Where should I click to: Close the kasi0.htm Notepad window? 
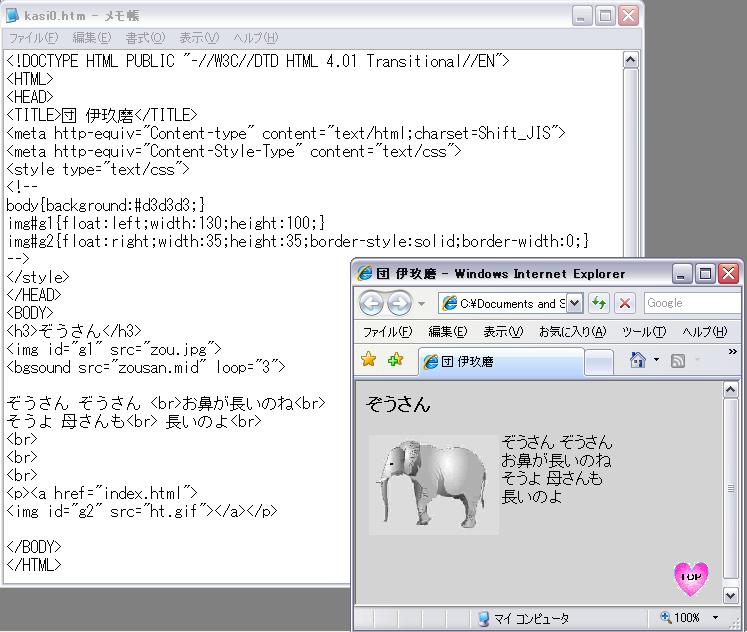click(628, 16)
